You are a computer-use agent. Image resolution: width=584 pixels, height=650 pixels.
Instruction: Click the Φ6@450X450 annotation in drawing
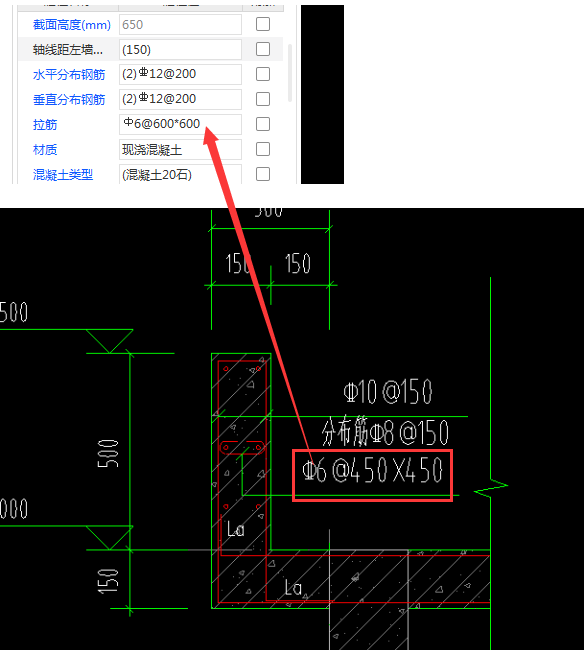[x=372, y=471]
